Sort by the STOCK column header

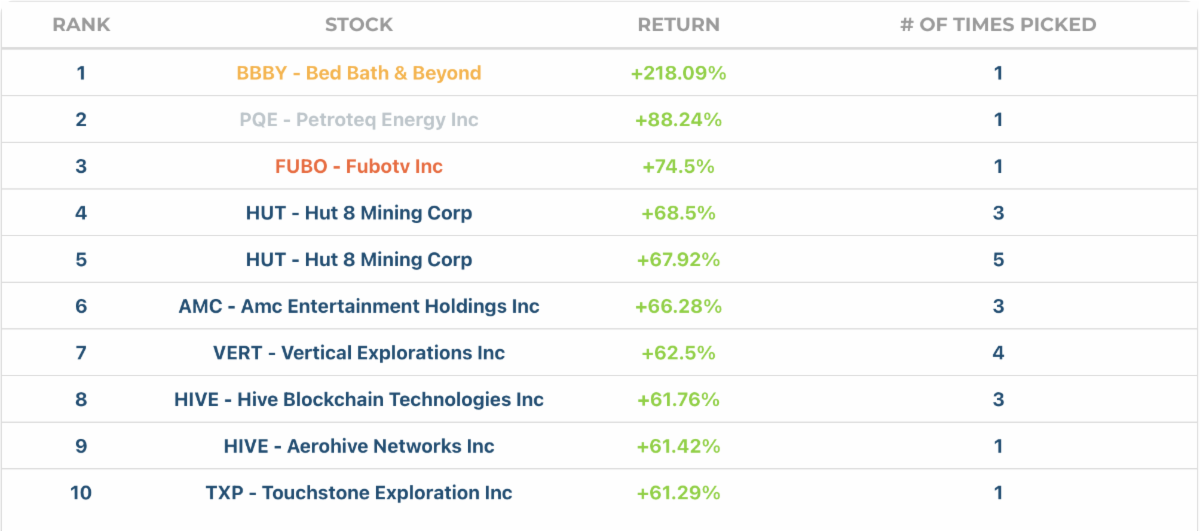(359, 25)
